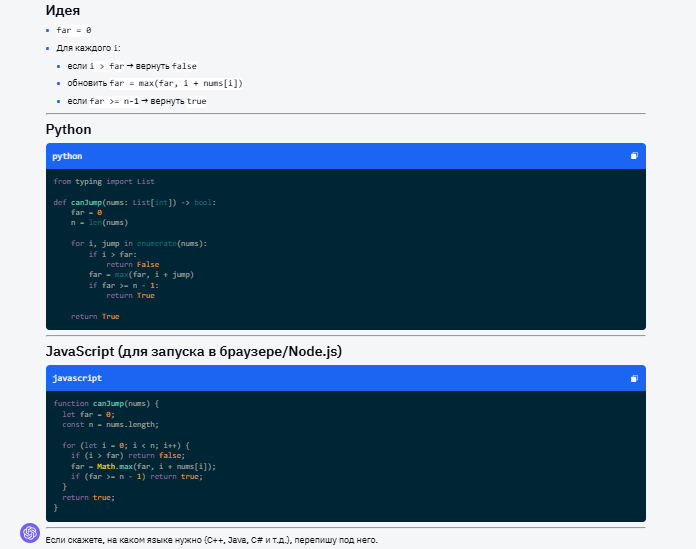Click the 'def canJump' Python line
The height and width of the screenshot is (549, 696).
pos(135,202)
